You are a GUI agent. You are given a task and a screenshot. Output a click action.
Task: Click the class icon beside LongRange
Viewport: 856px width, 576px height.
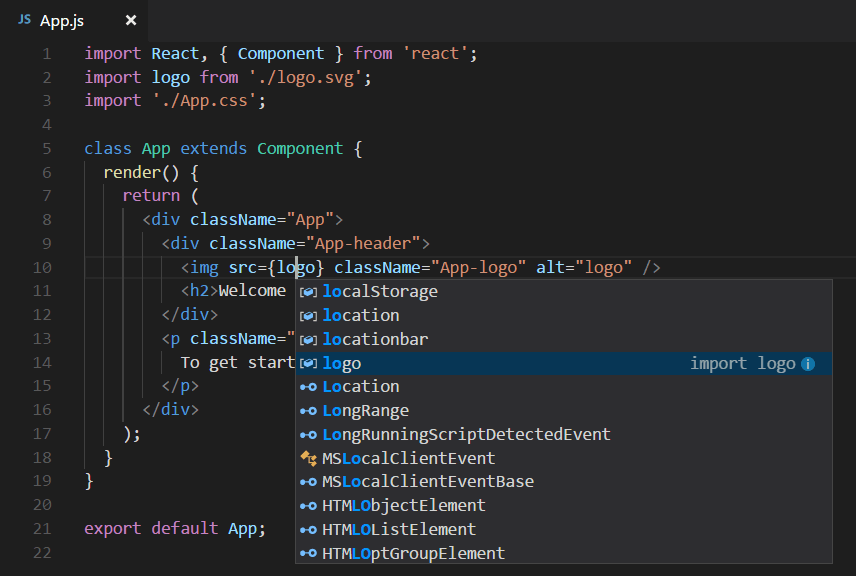click(308, 410)
